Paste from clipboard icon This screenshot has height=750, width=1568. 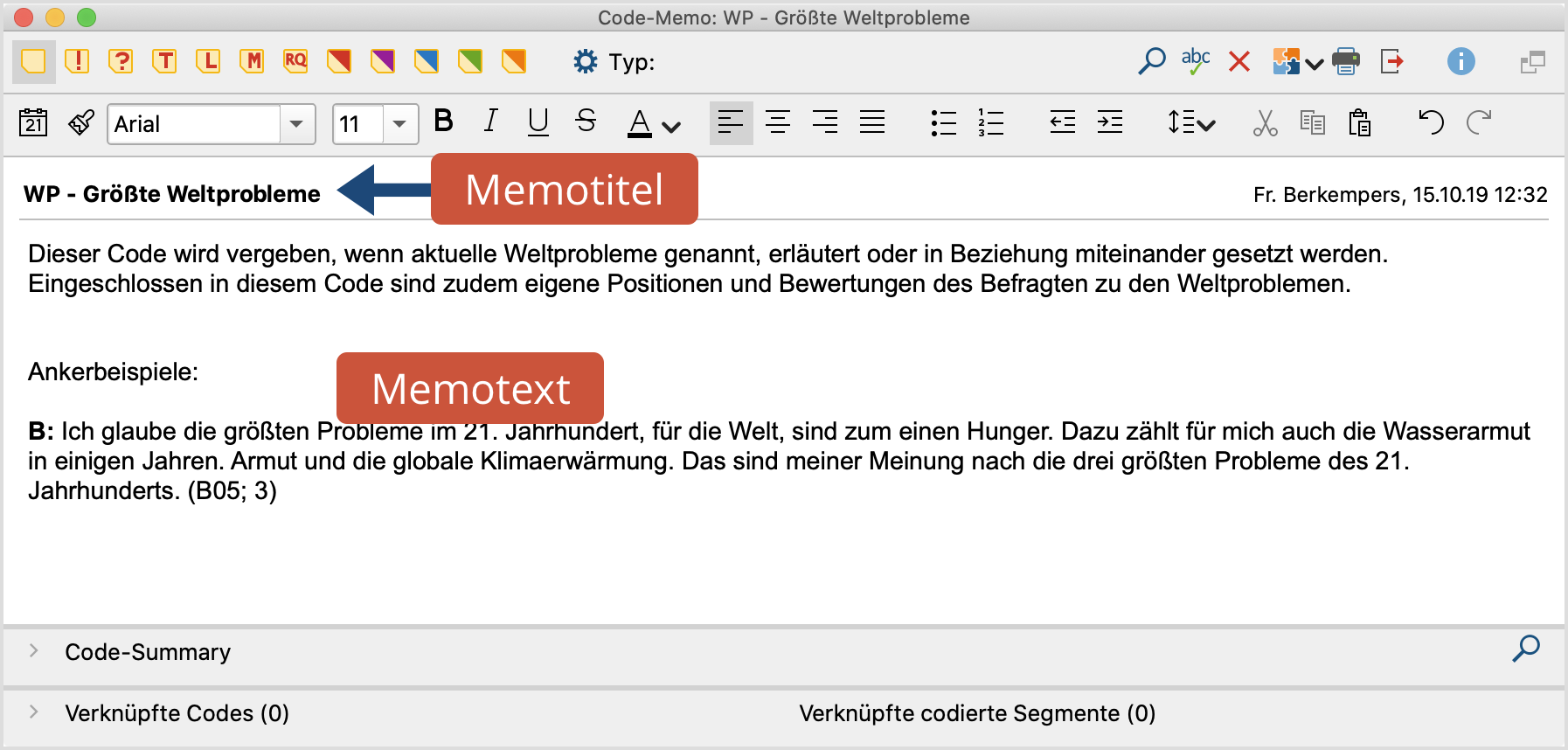coord(1359,122)
